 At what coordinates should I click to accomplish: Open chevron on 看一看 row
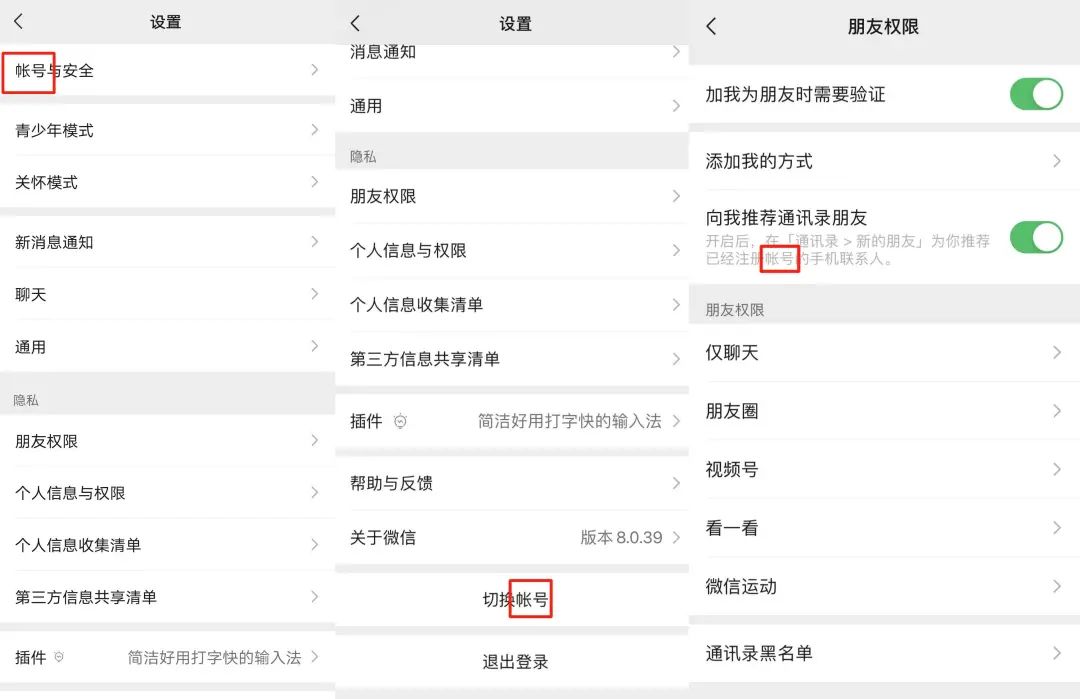point(1057,528)
